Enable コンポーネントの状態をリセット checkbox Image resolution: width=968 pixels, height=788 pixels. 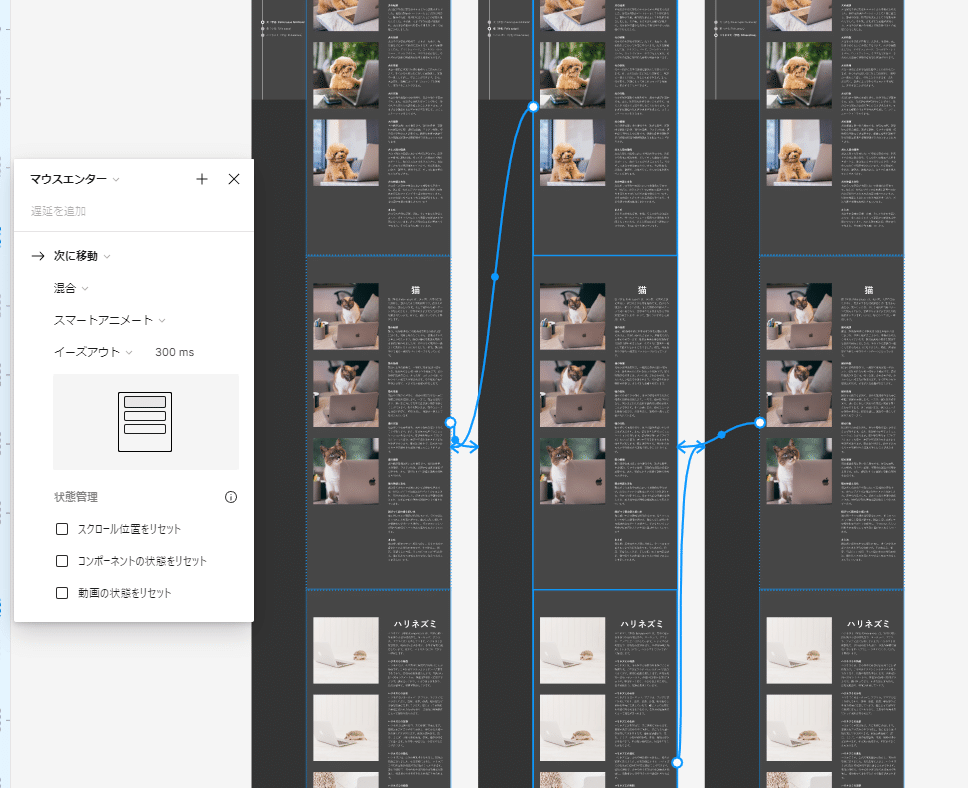[x=62, y=561]
